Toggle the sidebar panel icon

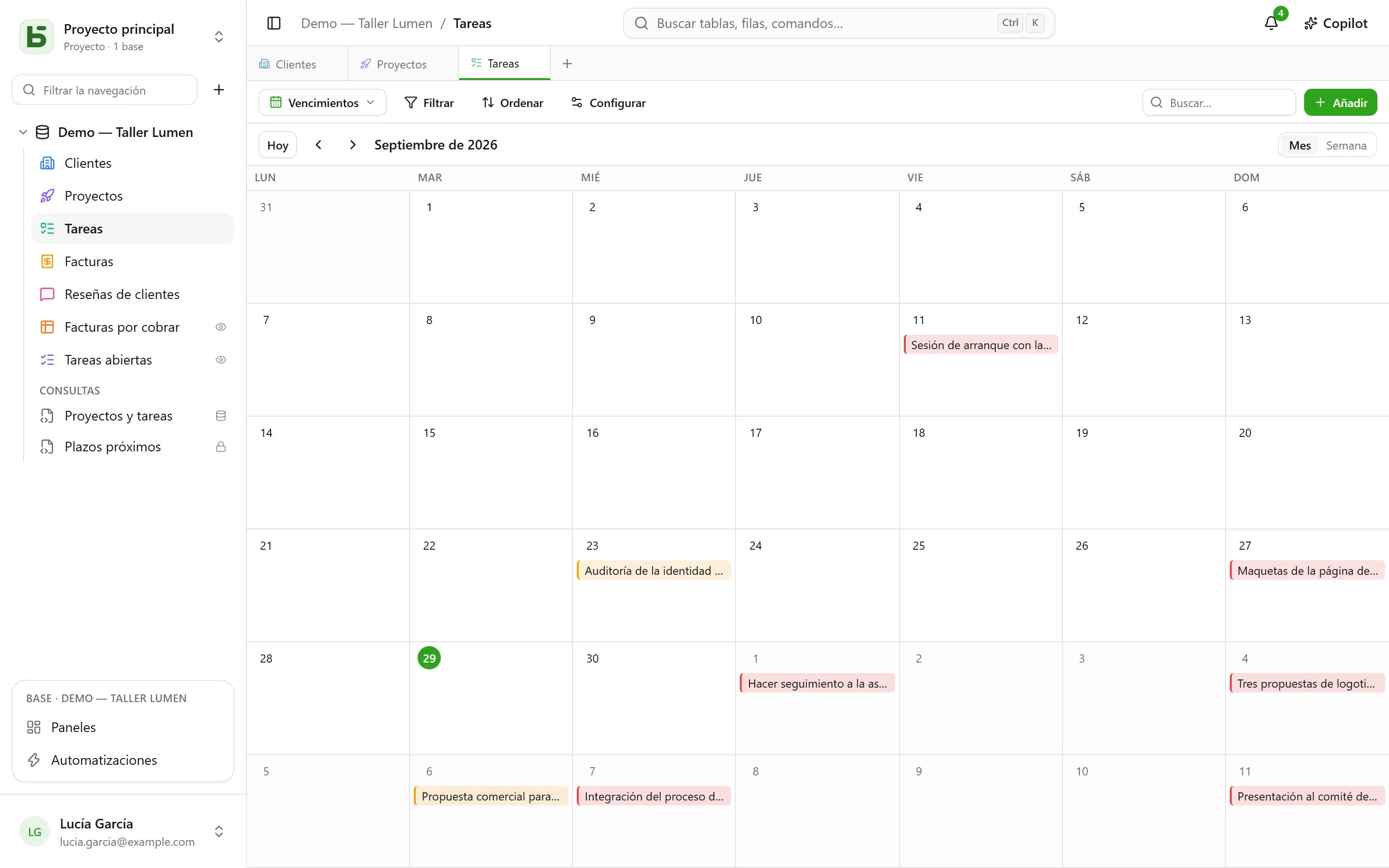274,23
